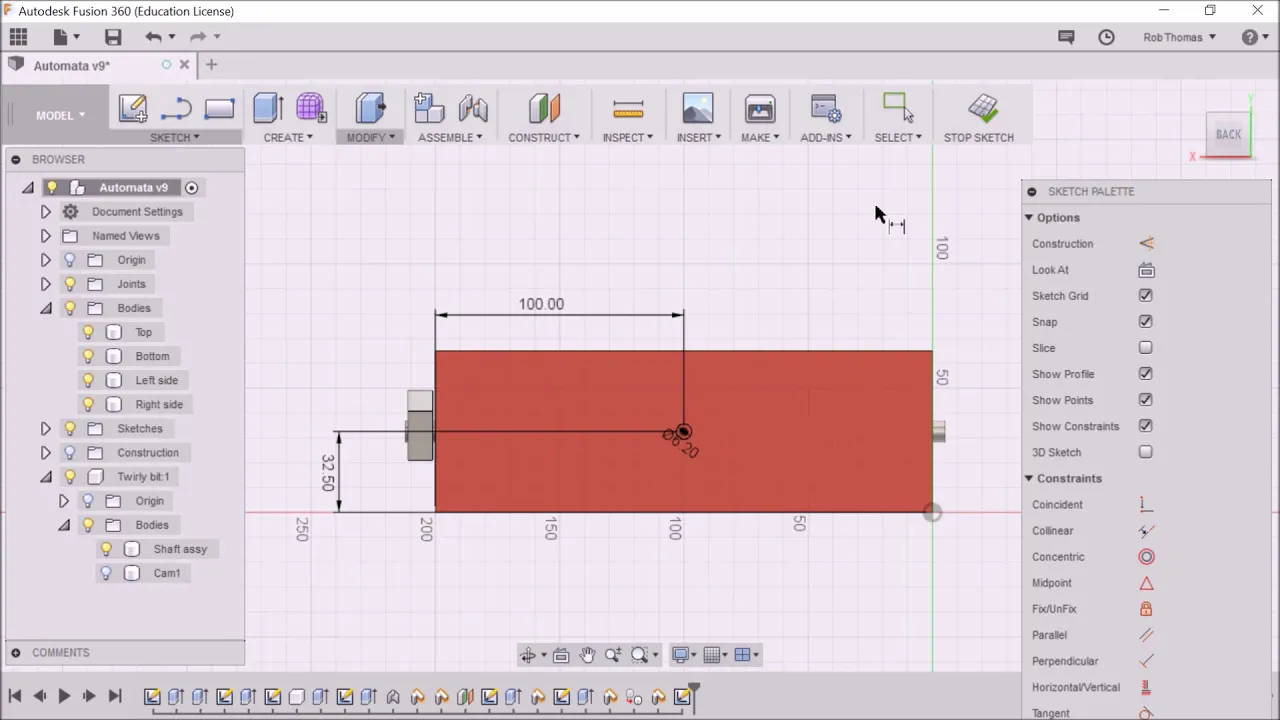
Task: Open the CONSTRUCT menu
Action: [x=544, y=138]
